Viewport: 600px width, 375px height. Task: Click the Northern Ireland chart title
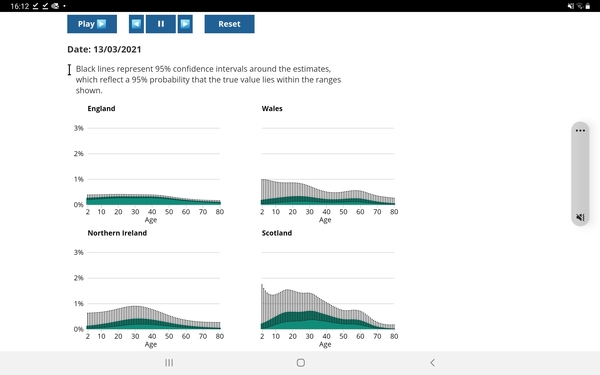[x=117, y=233]
